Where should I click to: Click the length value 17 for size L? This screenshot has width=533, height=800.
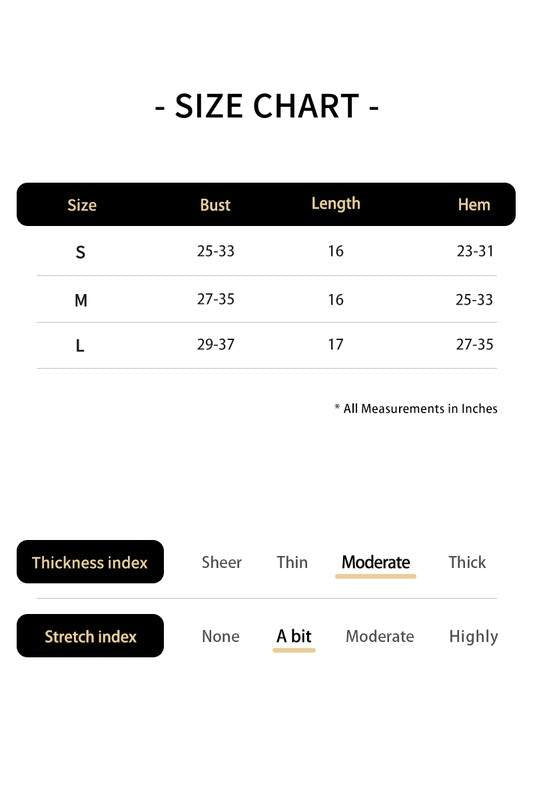[335, 344]
